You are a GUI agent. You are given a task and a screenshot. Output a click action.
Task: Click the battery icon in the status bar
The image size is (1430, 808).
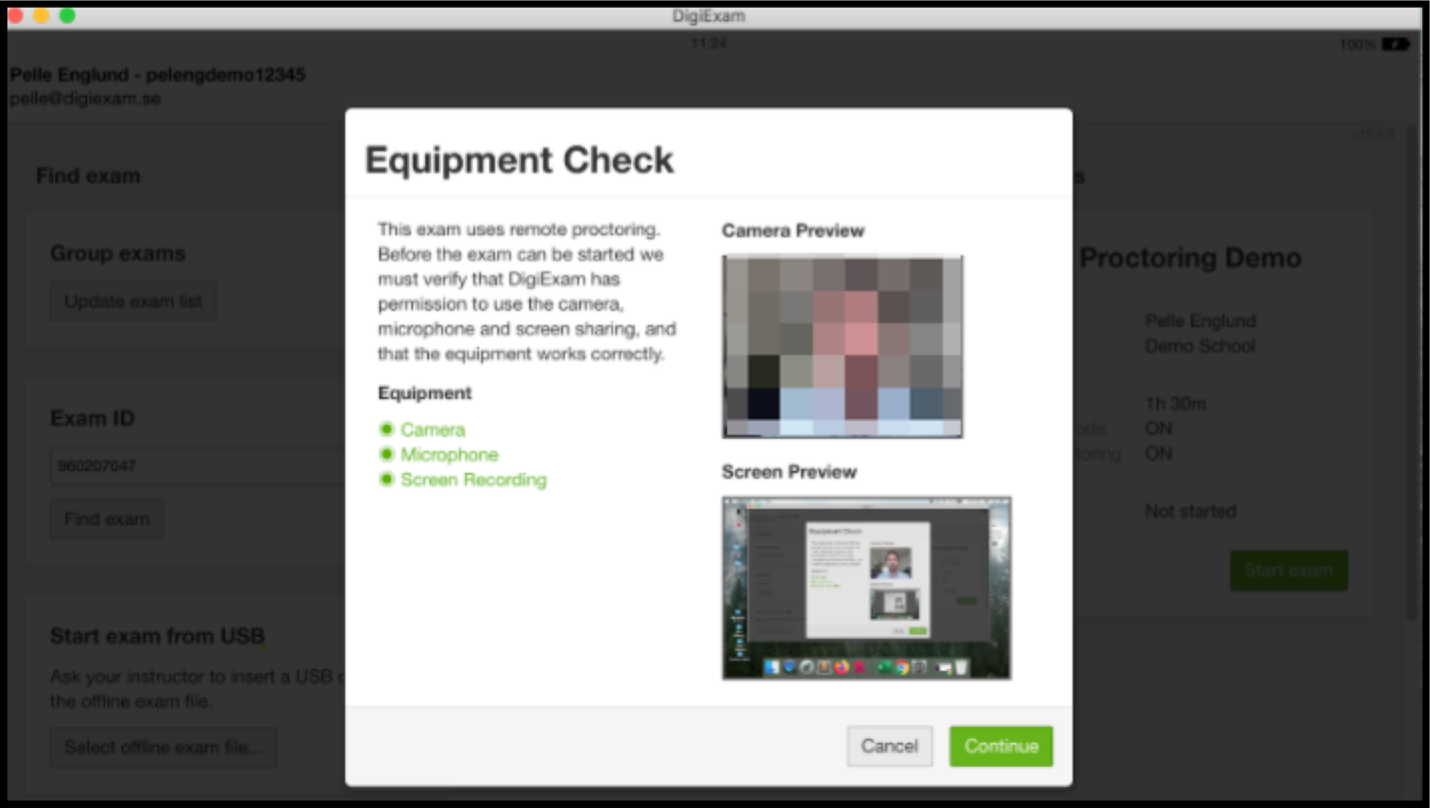[1396, 45]
